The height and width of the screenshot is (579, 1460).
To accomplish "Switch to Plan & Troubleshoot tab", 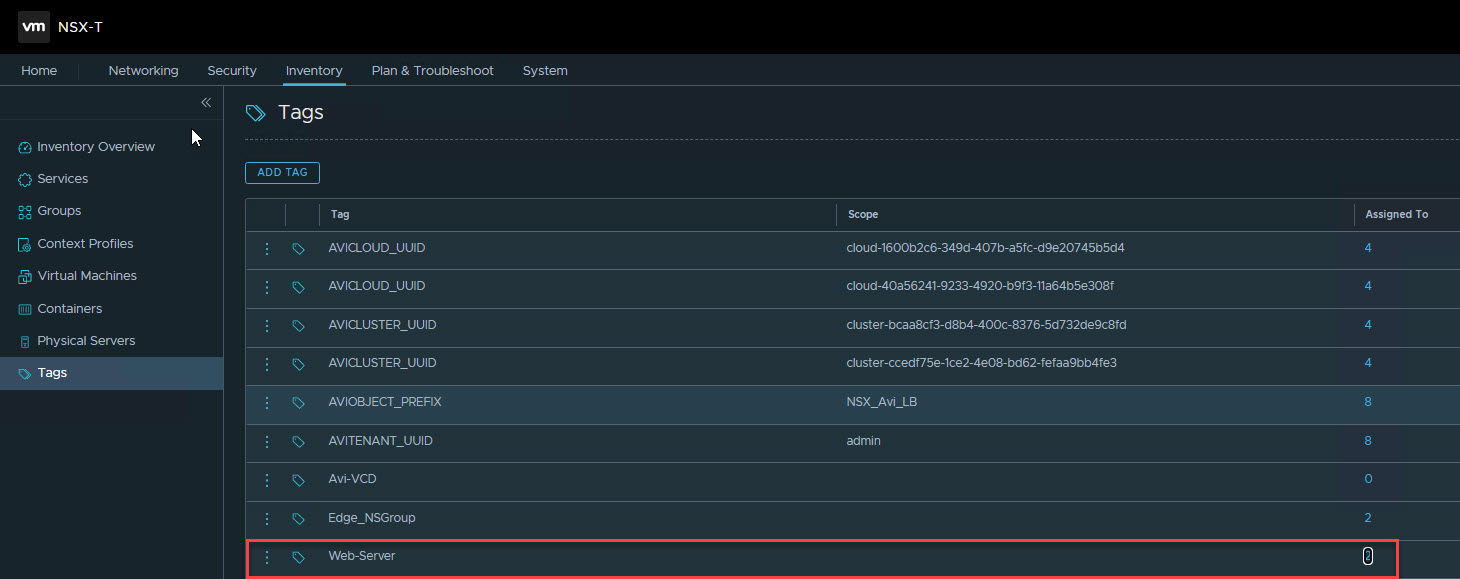I will 432,71.
